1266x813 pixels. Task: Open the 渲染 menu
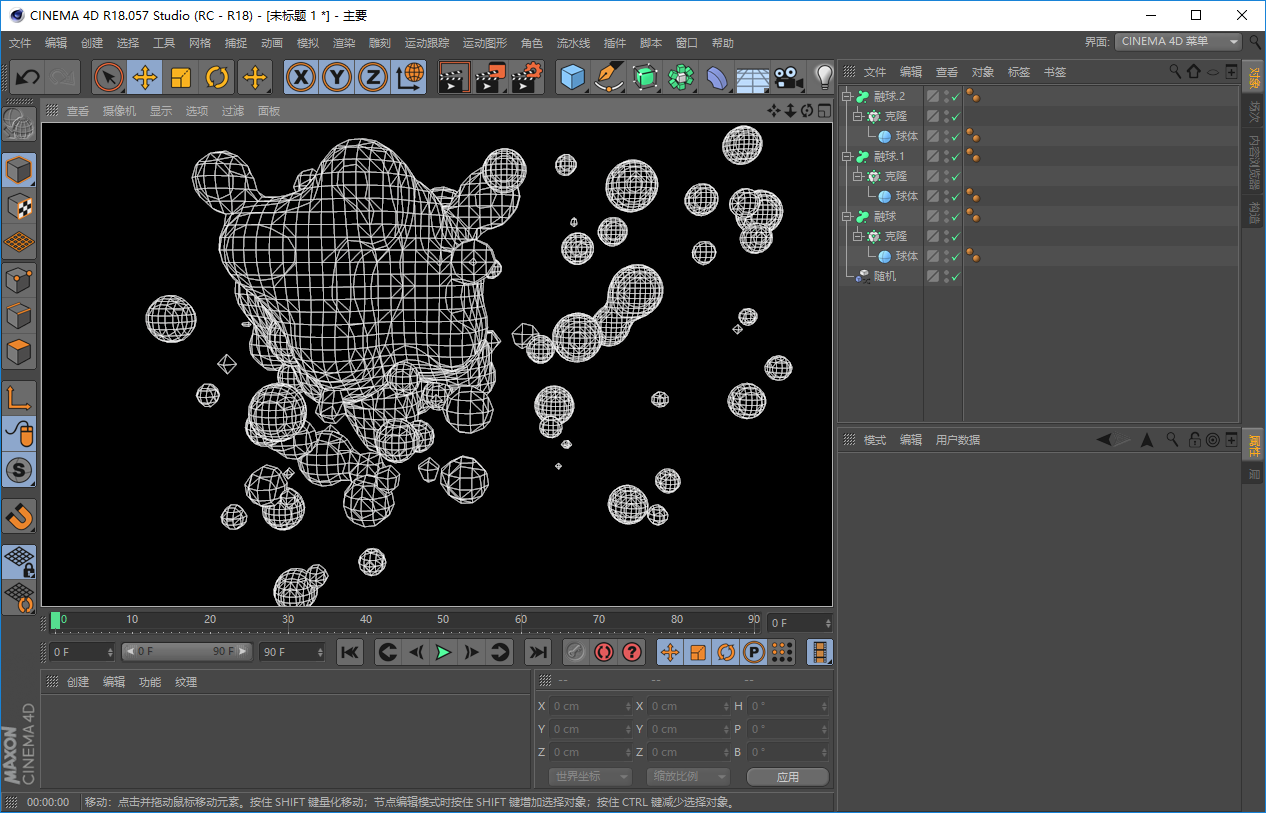pyautogui.click(x=344, y=43)
